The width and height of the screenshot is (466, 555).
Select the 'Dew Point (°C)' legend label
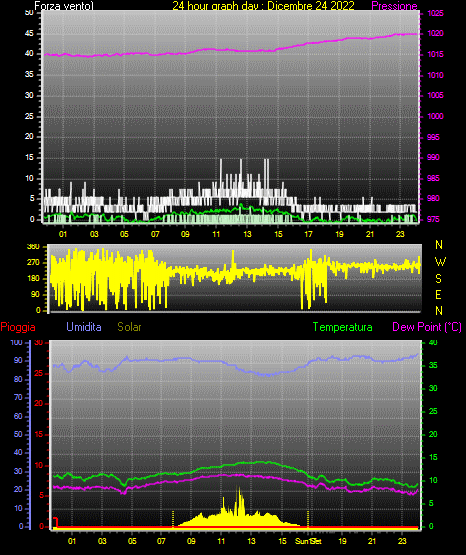427,327
